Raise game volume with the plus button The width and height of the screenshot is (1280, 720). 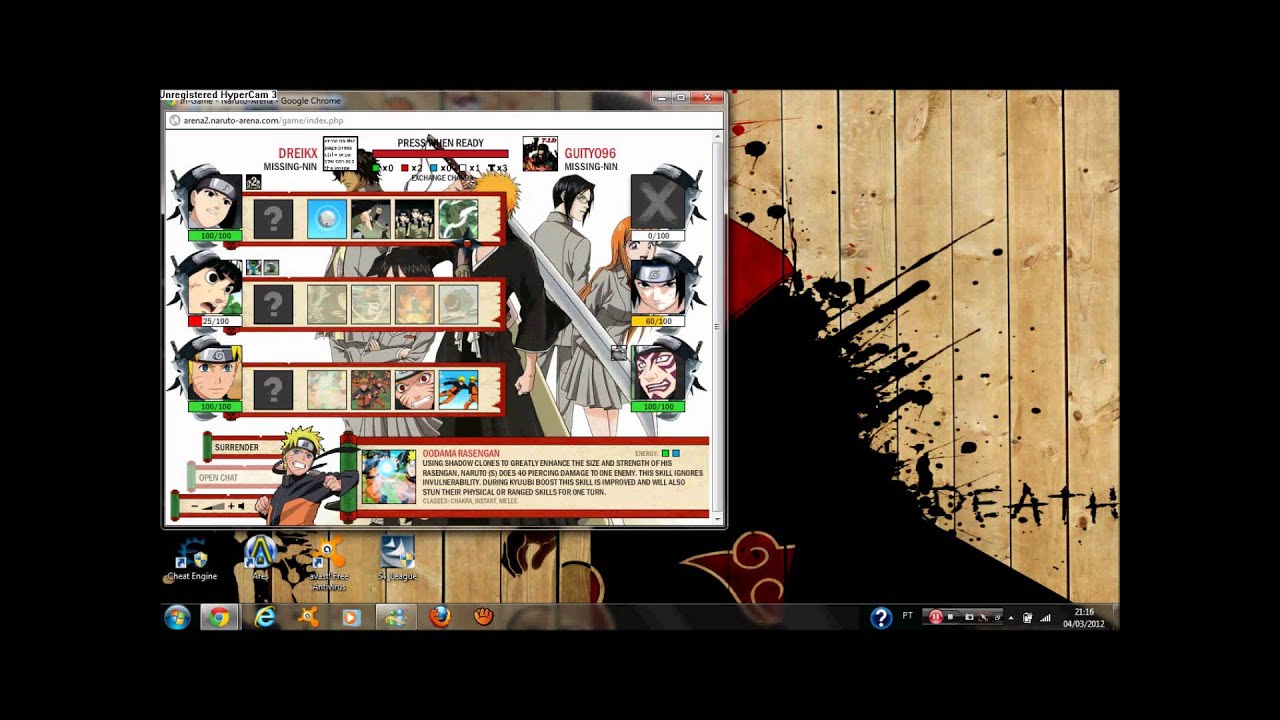[231, 506]
